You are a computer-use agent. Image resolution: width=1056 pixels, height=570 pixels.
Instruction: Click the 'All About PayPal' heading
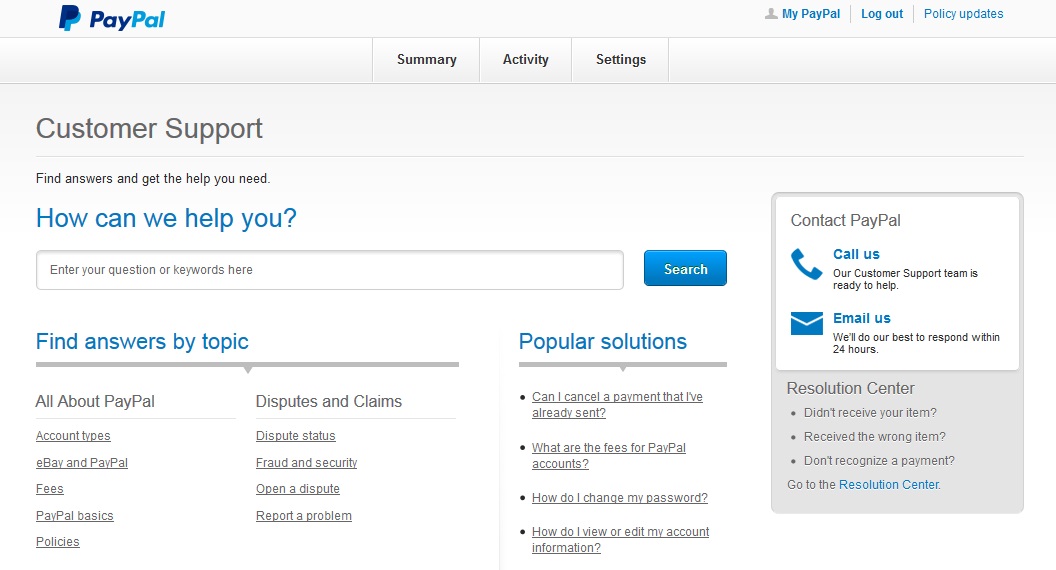point(95,402)
